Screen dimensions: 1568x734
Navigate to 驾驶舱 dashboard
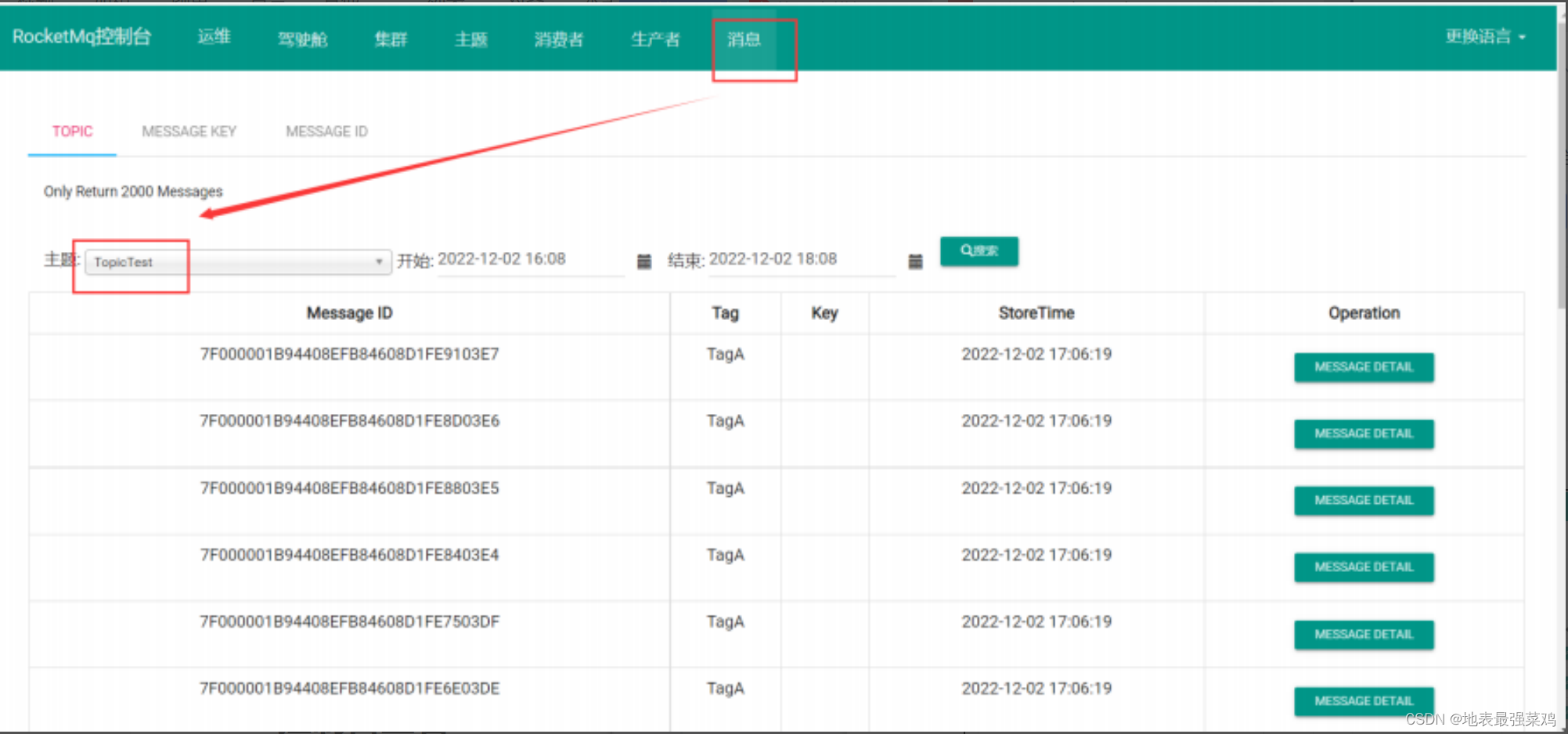[304, 39]
